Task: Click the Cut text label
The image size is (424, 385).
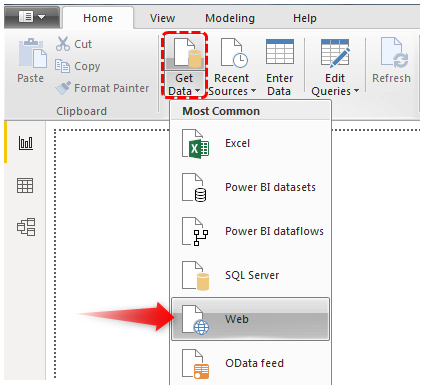Action: click(83, 44)
